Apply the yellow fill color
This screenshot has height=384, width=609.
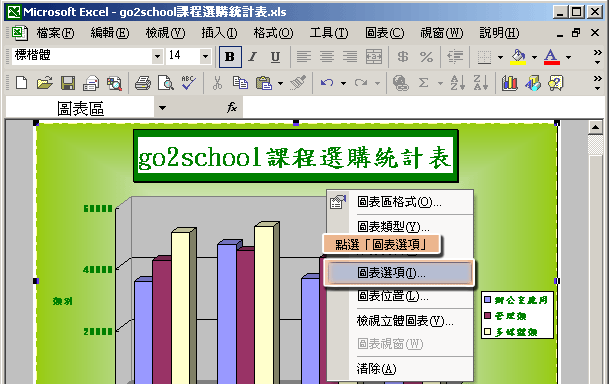(x=518, y=57)
